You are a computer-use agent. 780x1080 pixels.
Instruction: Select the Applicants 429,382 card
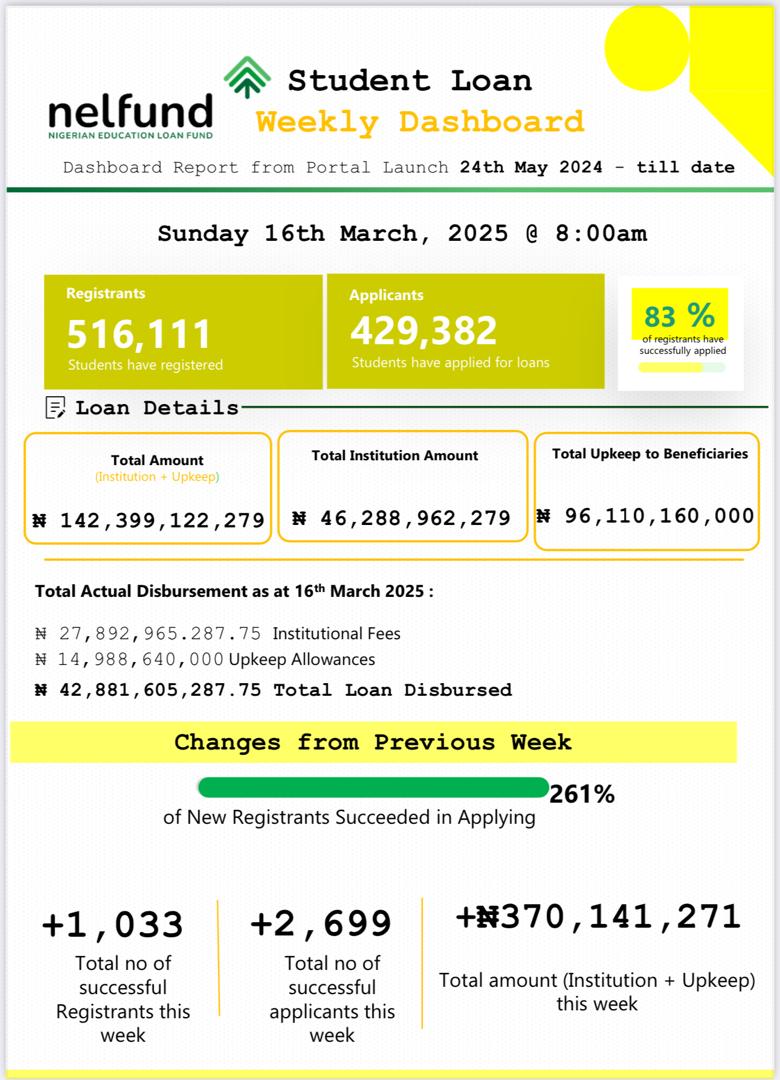tap(465, 331)
